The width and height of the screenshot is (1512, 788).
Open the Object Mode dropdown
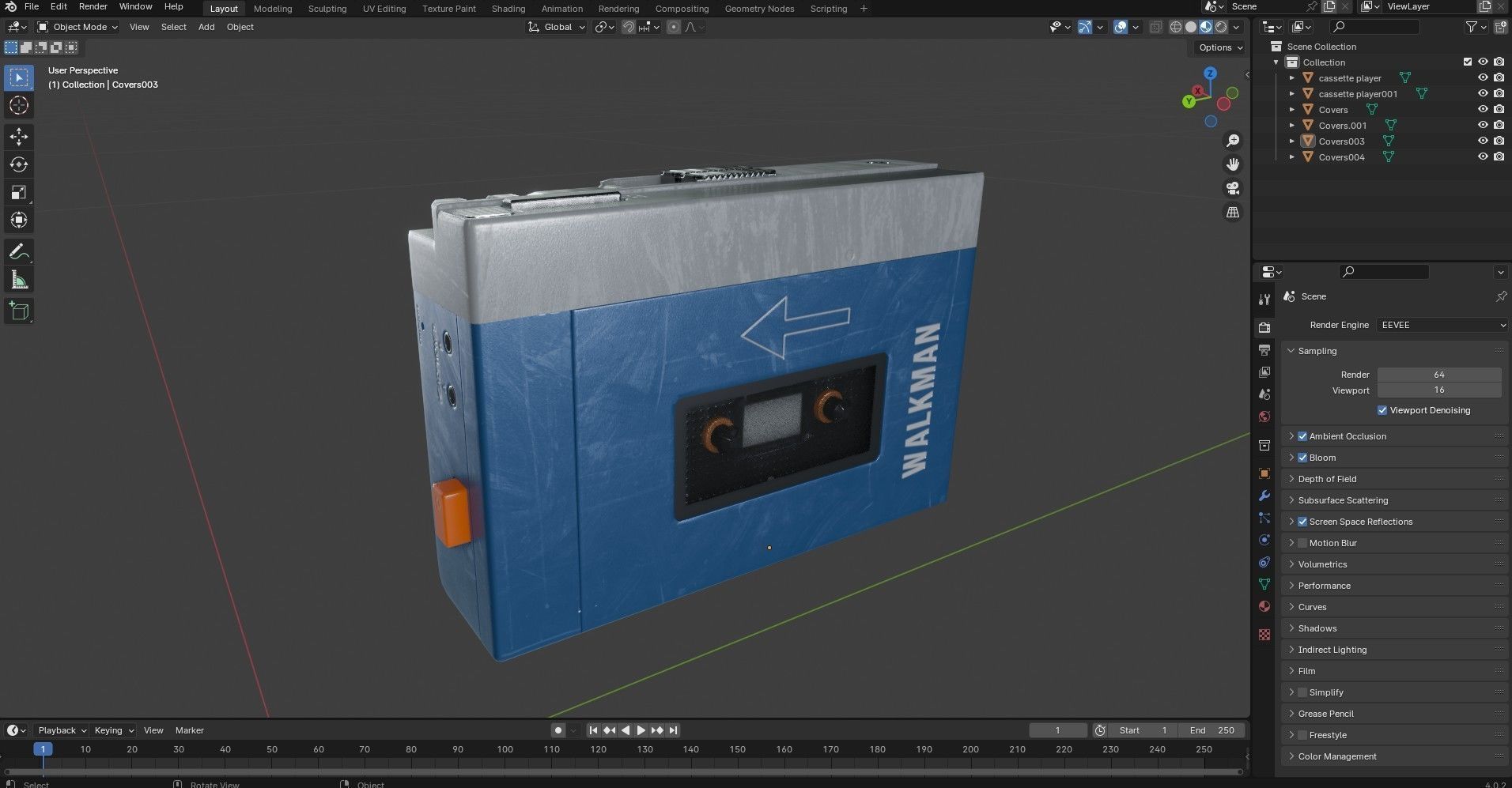pyautogui.click(x=77, y=27)
